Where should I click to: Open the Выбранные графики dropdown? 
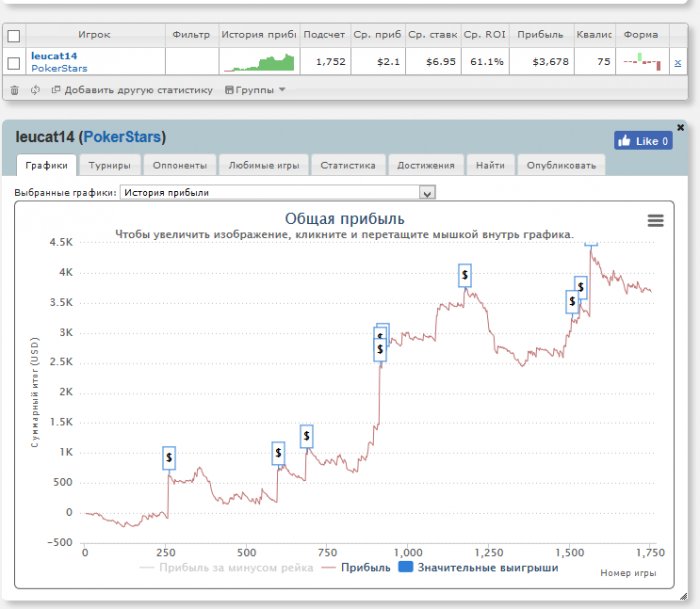[277, 192]
